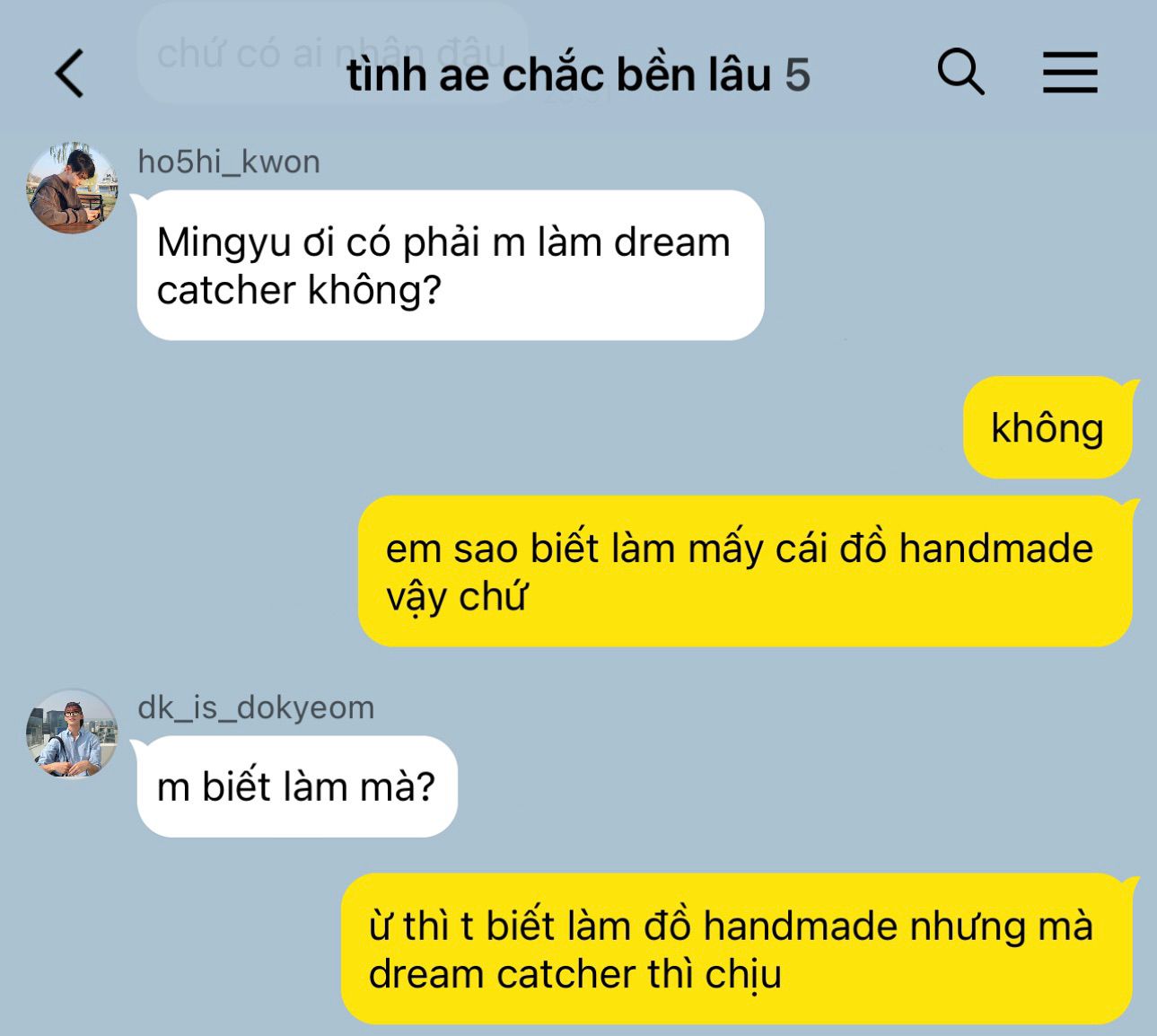Tap the member count 5 in header
1157x1036 pixels.
pos(798,75)
